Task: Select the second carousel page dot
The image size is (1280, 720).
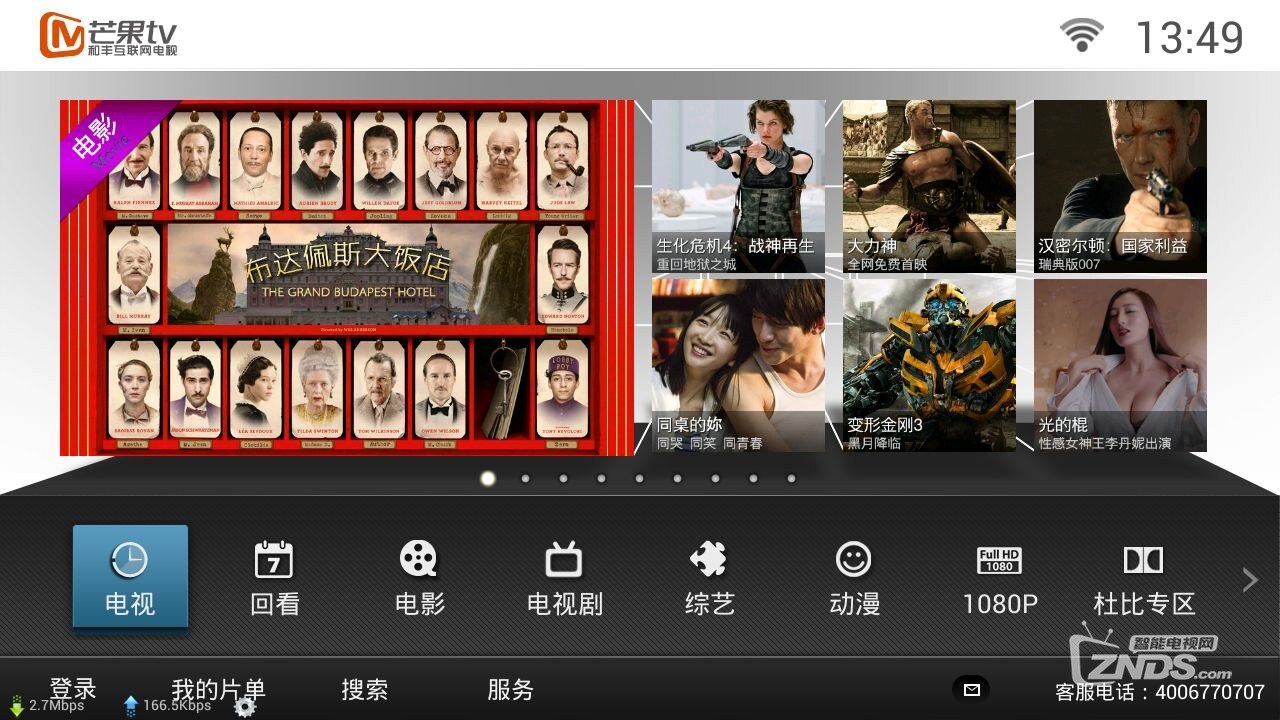Action: tap(525, 478)
